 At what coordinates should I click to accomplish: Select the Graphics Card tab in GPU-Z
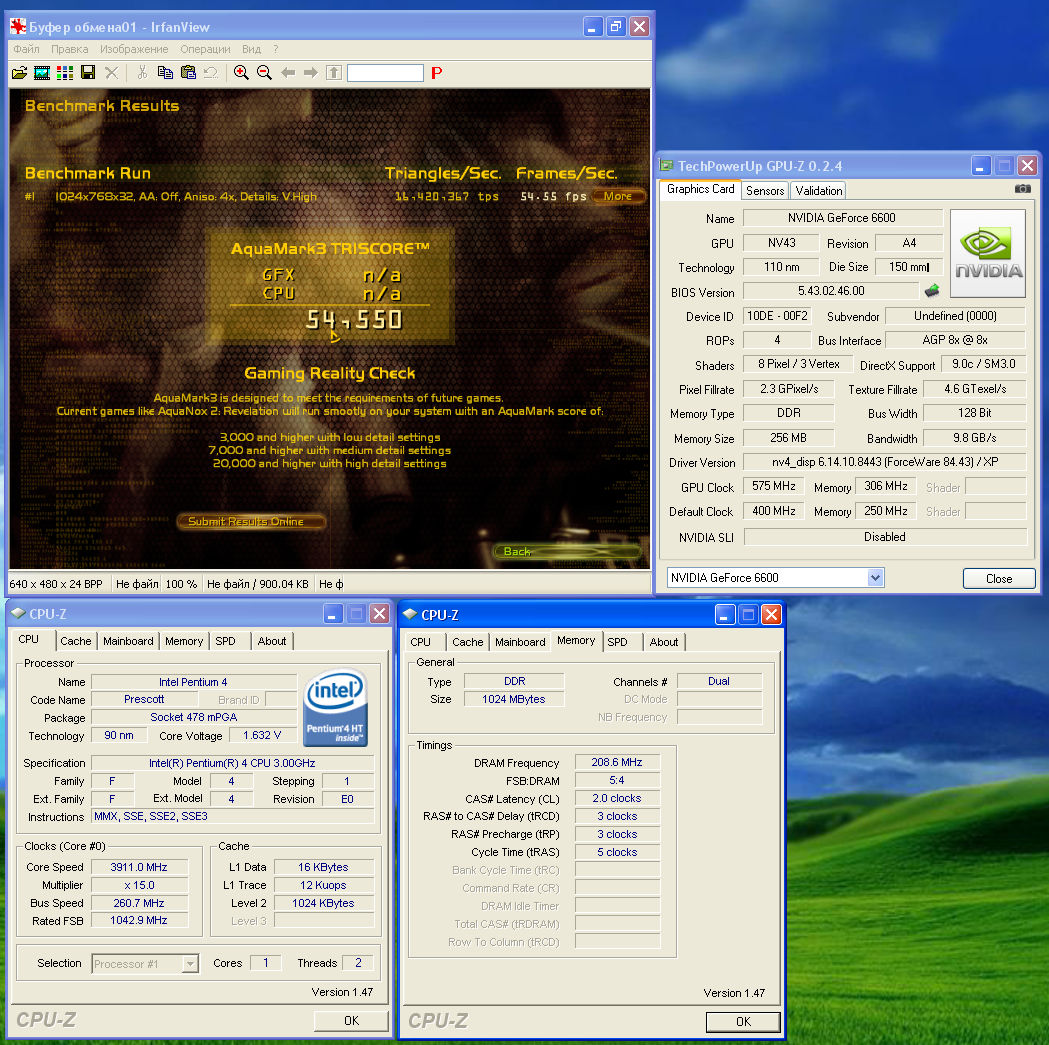(700, 189)
